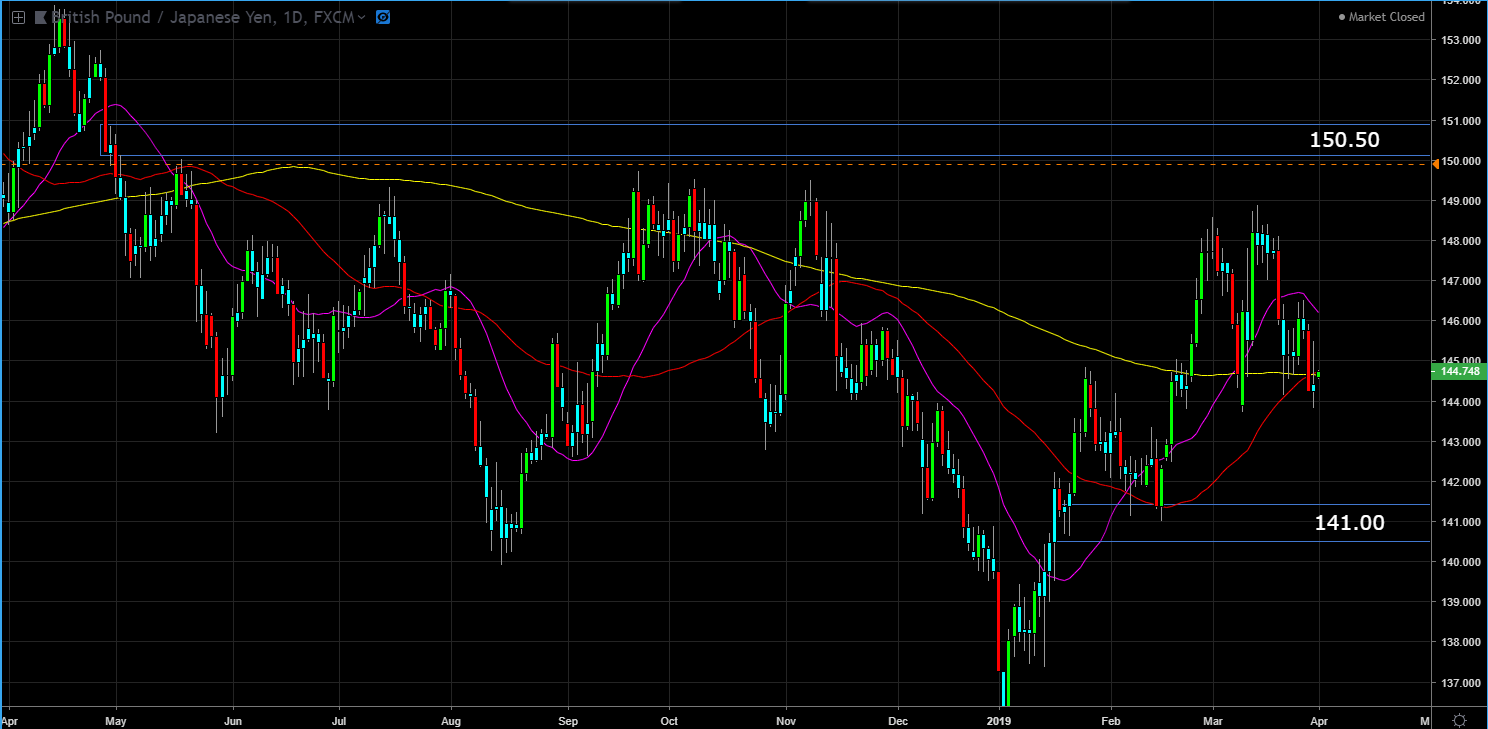Click the orange alert arrow marker at 150.000
Viewport: 1488px width, 729px height.
coord(1436,163)
